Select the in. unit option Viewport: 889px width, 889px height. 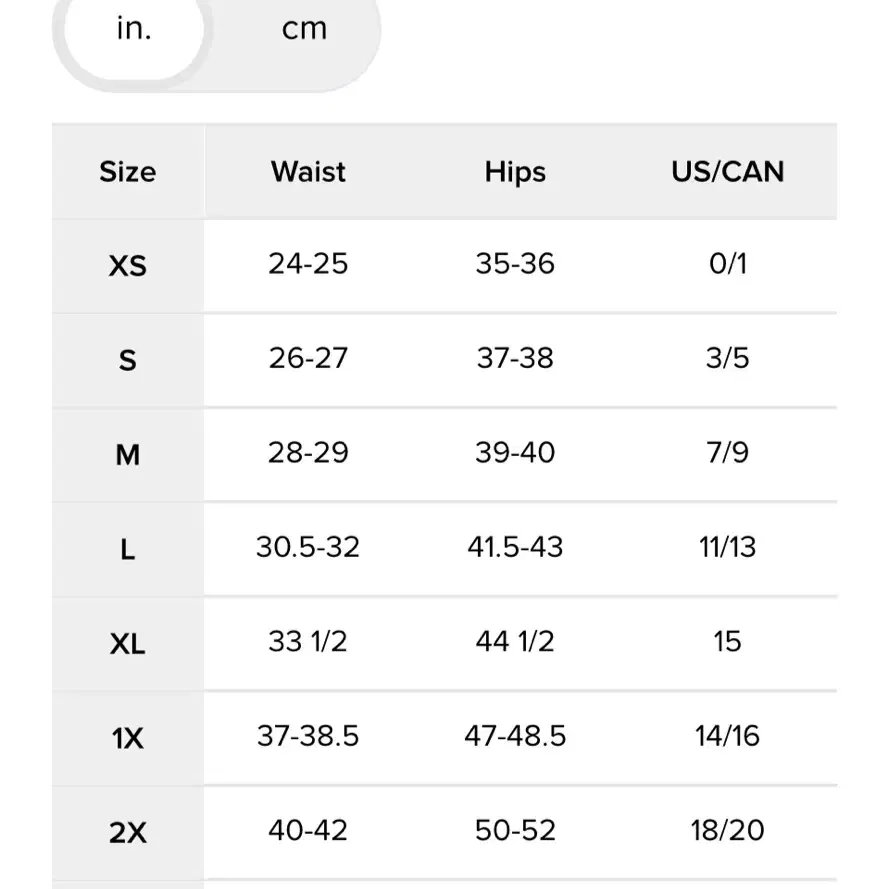tap(134, 28)
